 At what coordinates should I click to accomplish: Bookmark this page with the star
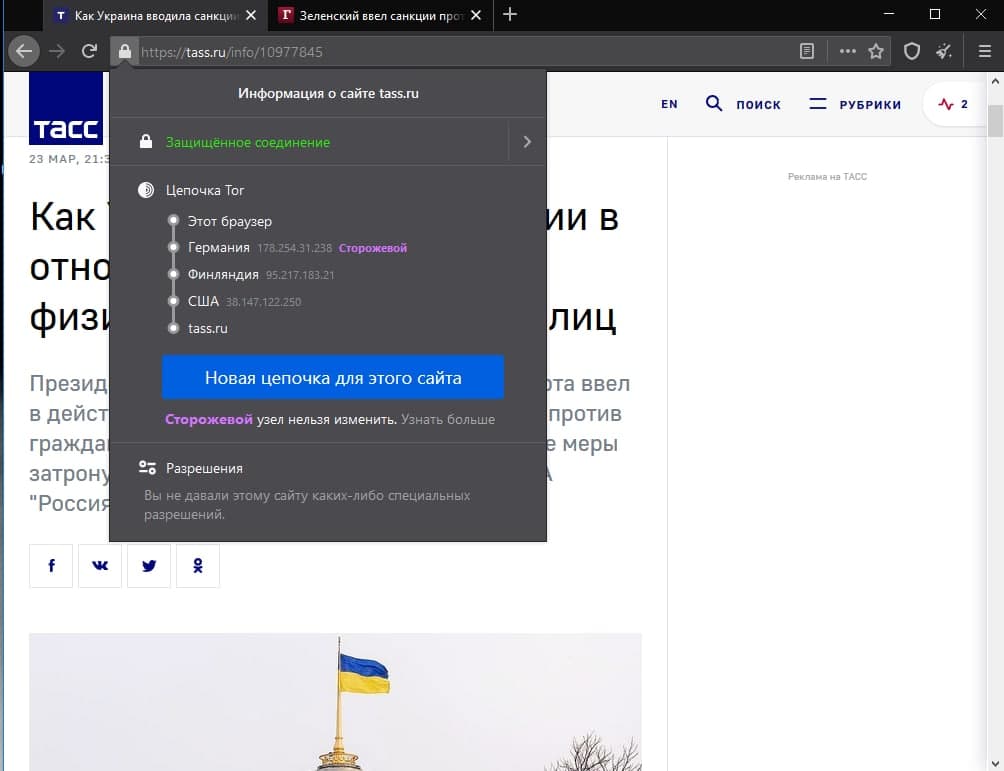click(876, 51)
